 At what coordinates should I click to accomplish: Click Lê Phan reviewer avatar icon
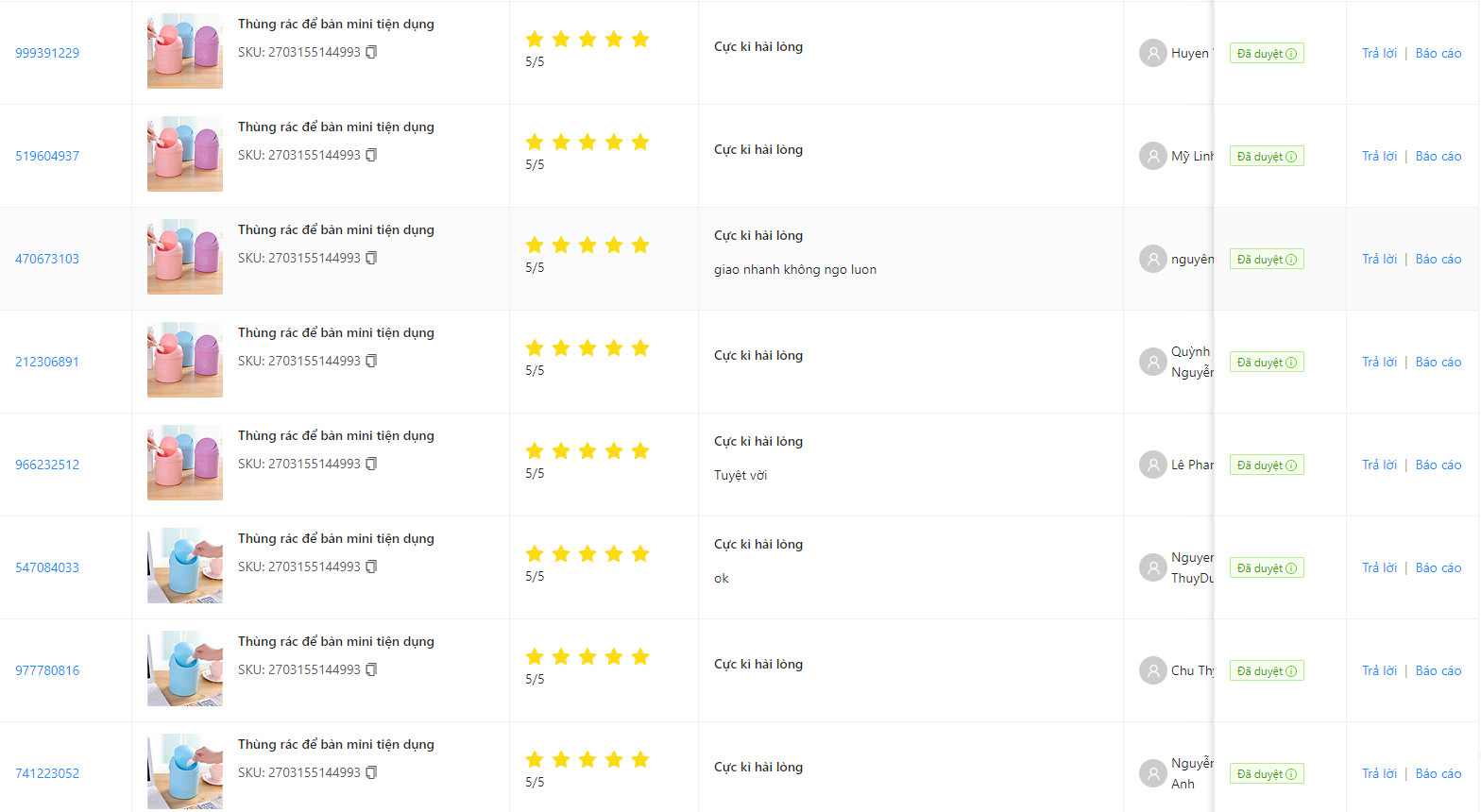[1152, 465]
